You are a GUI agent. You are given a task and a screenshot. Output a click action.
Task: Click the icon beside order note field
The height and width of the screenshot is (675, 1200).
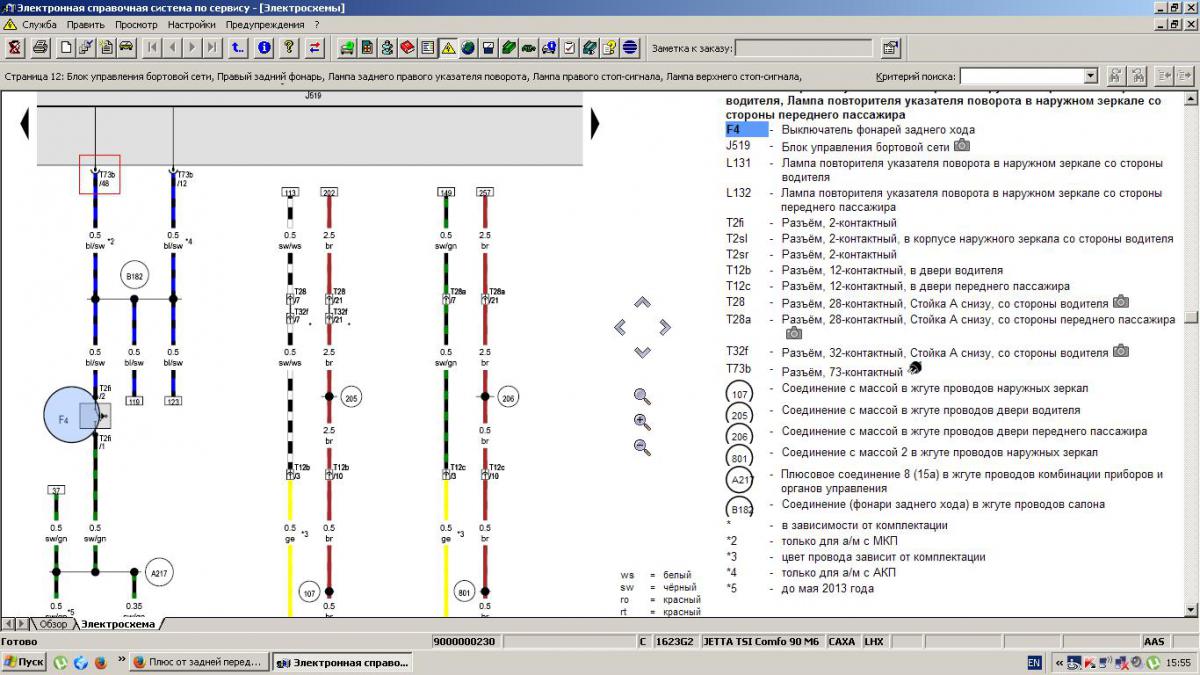pos(890,47)
